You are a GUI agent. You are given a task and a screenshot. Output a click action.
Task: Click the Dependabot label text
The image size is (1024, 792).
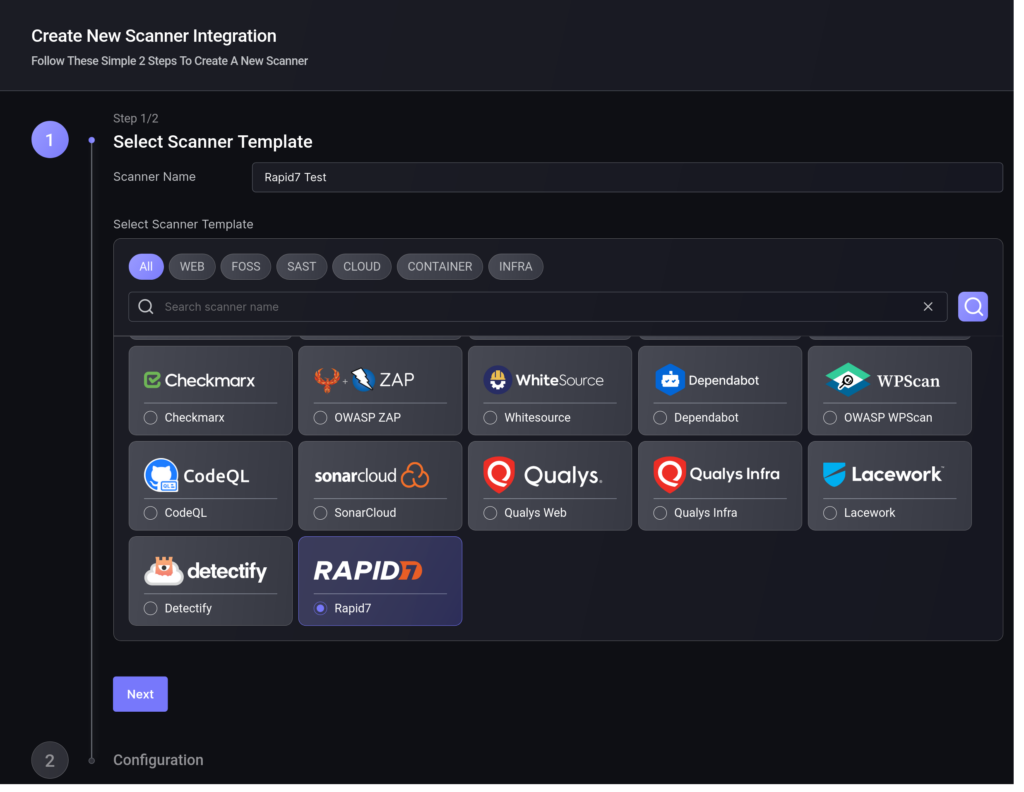706,418
